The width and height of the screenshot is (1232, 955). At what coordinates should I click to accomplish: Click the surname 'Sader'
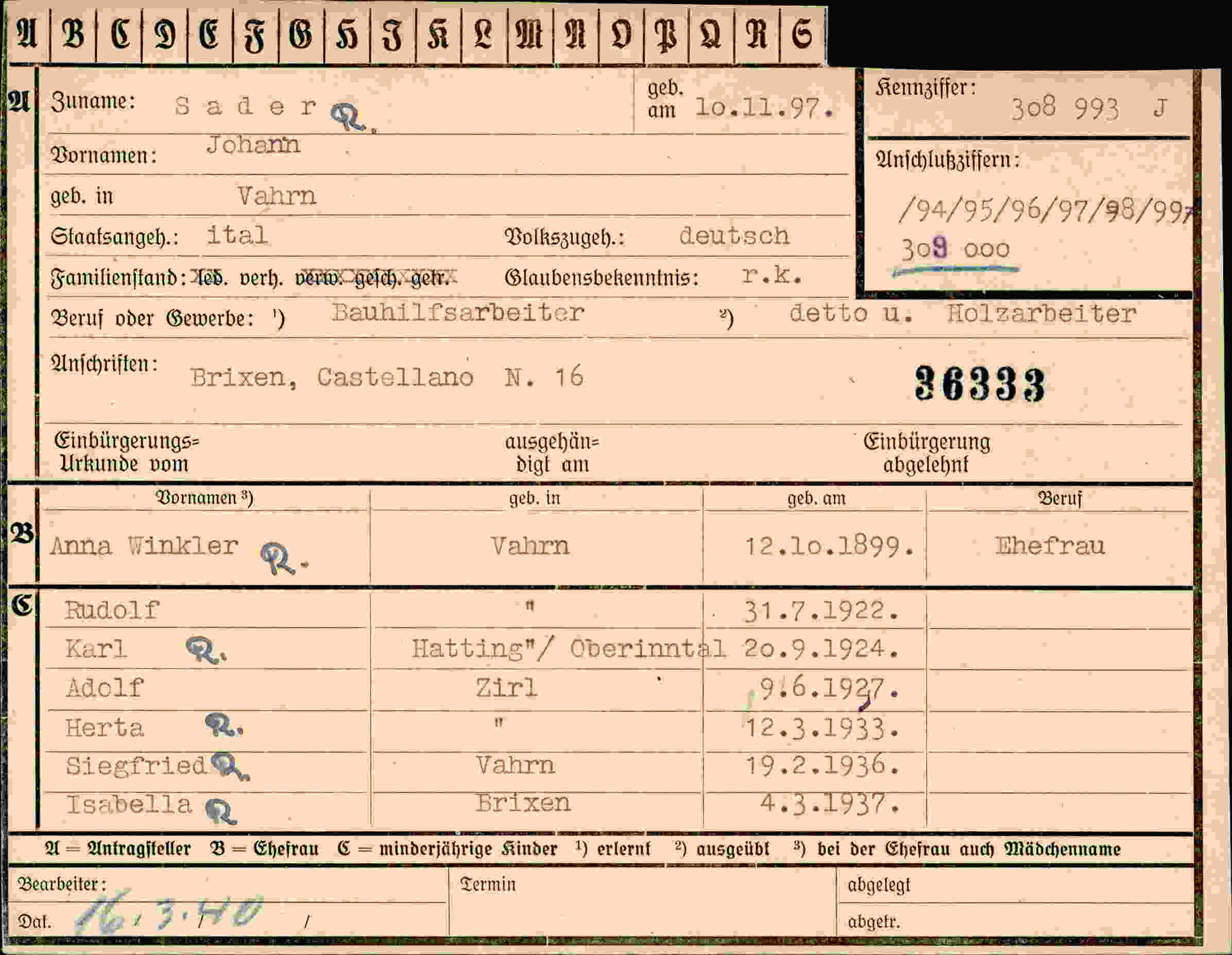coord(246,106)
